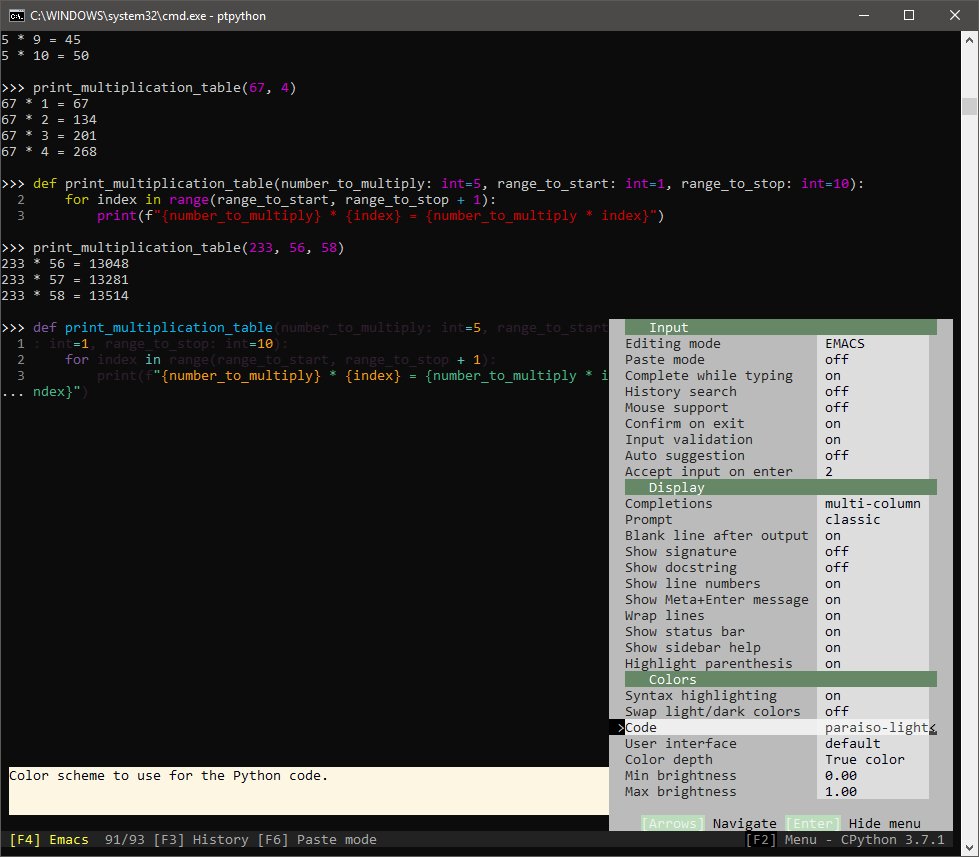Click the Input section header

click(780, 327)
